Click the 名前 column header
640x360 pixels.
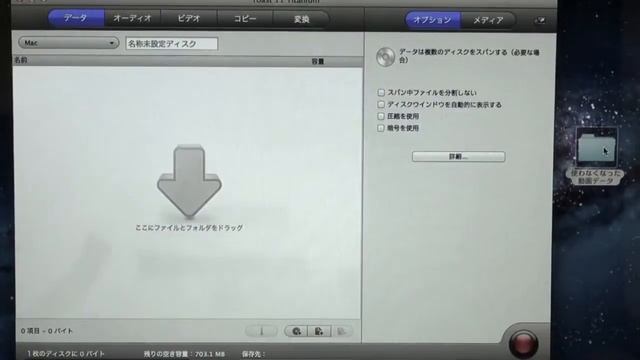[21, 60]
